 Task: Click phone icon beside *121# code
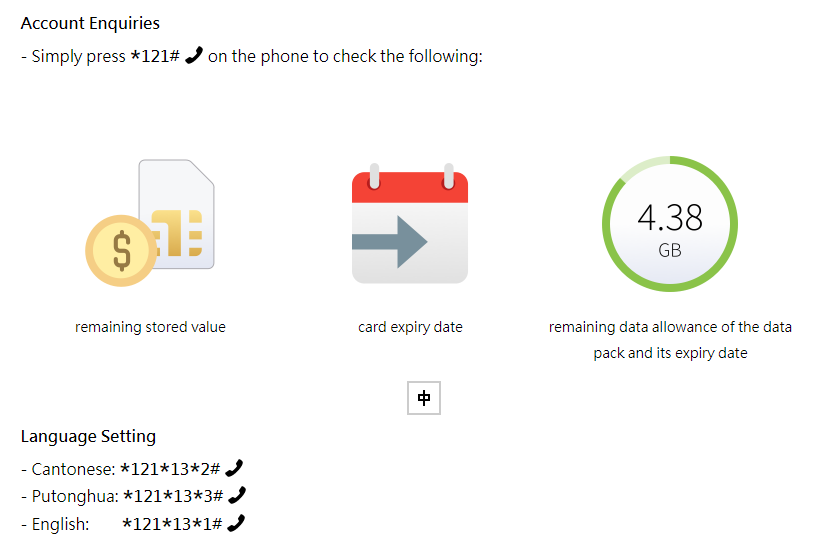[194, 55]
